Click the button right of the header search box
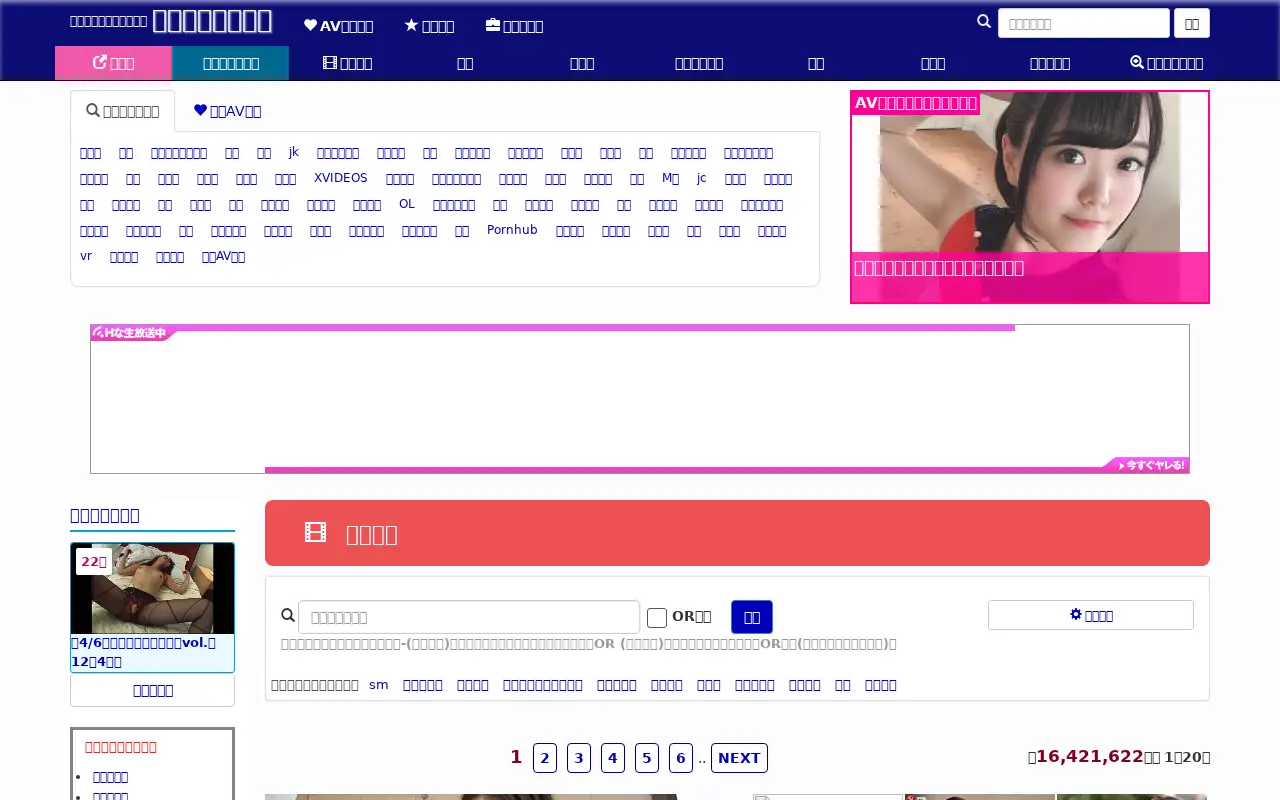The height and width of the screenshot is (800, 1280). [1192, 23]
